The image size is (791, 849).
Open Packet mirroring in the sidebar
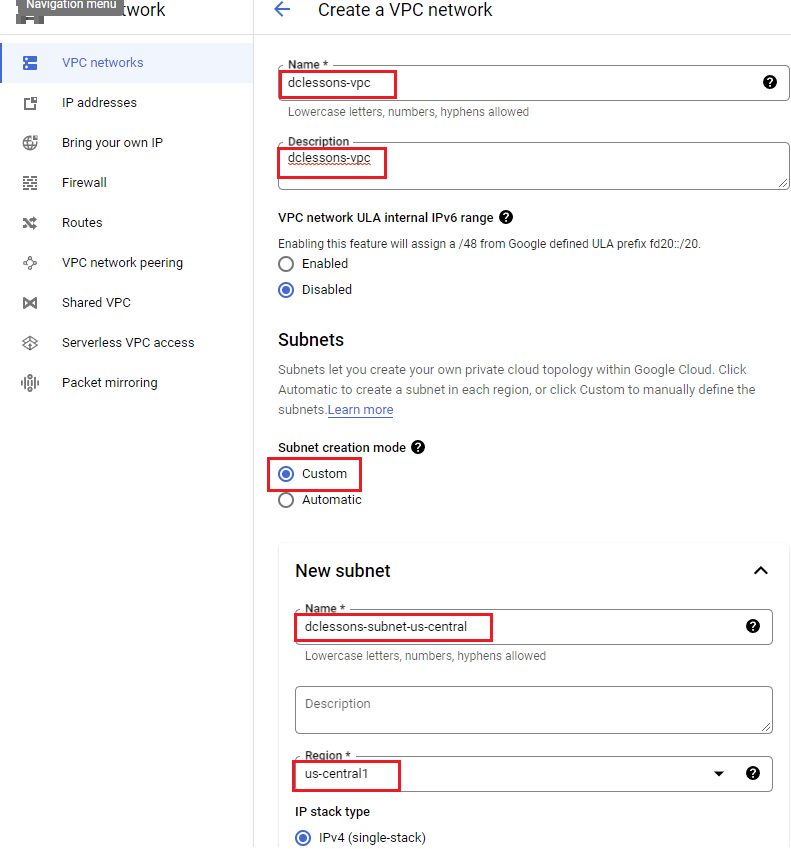pos(127,383)
